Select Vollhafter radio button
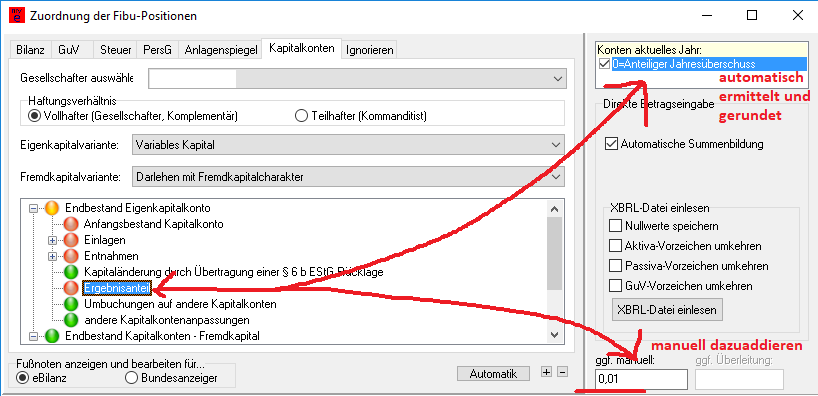Image resolution: width=818 pixels, height=396 pixels. point(34,116)
